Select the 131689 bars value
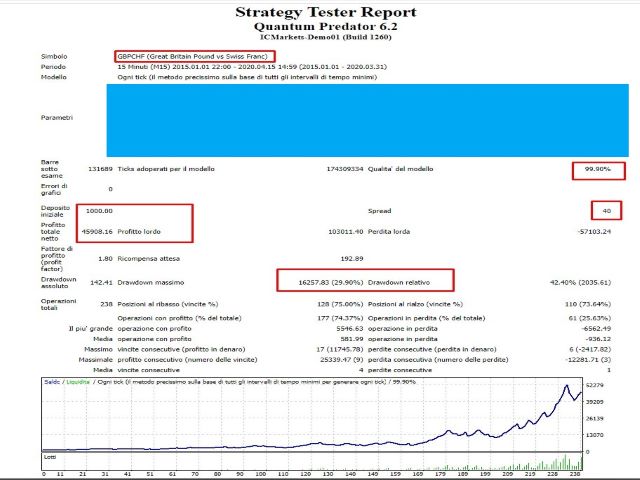 (100, 169)
